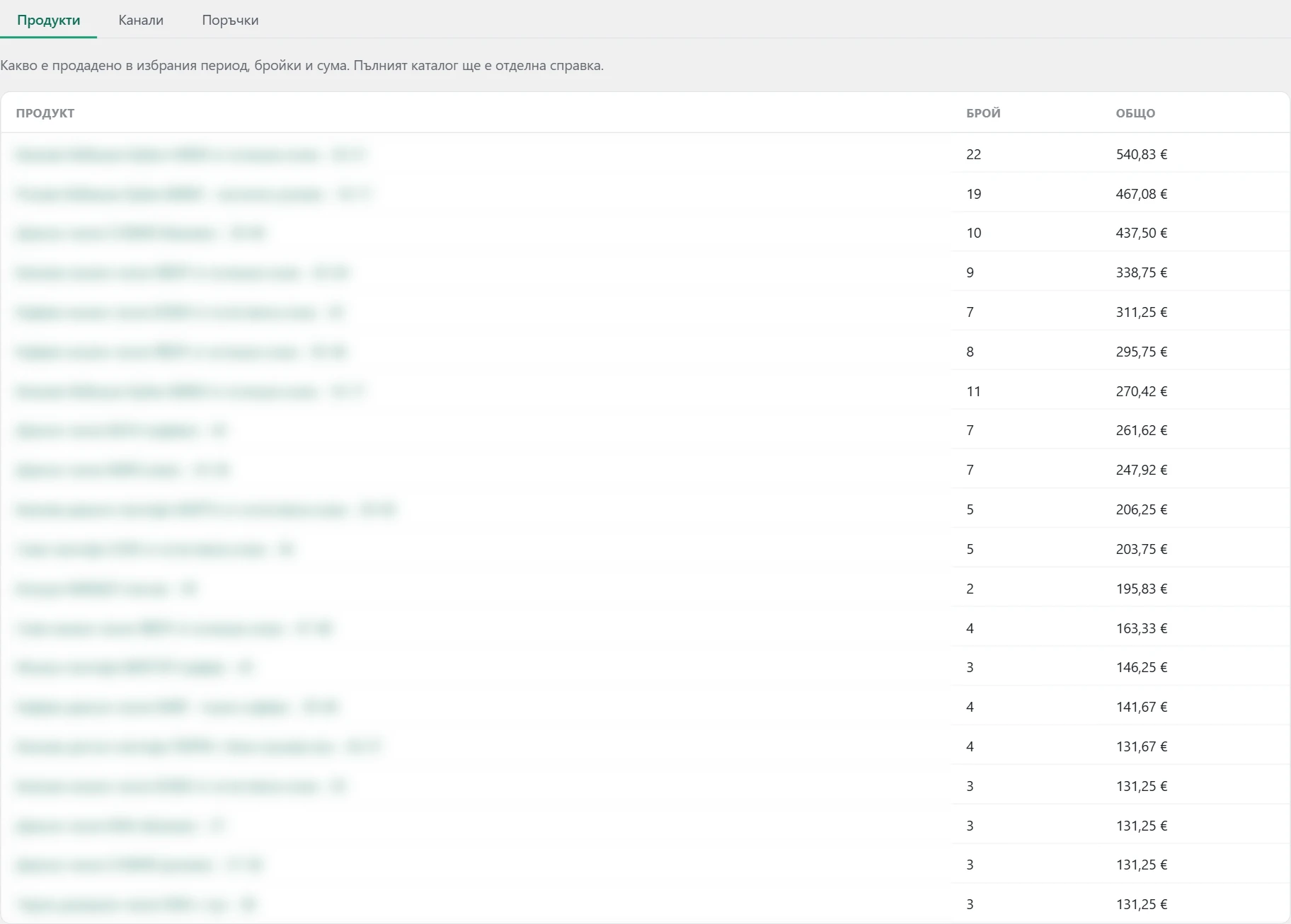Open the Продукти tab
The image size is (1291, 924).
[49, 21]
